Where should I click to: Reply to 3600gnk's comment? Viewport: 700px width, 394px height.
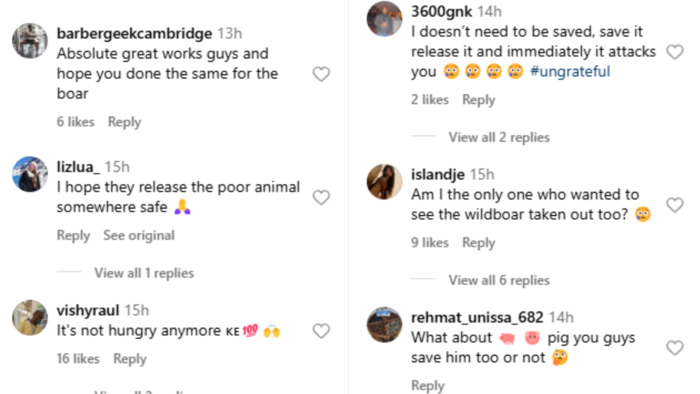pos(479,100)
